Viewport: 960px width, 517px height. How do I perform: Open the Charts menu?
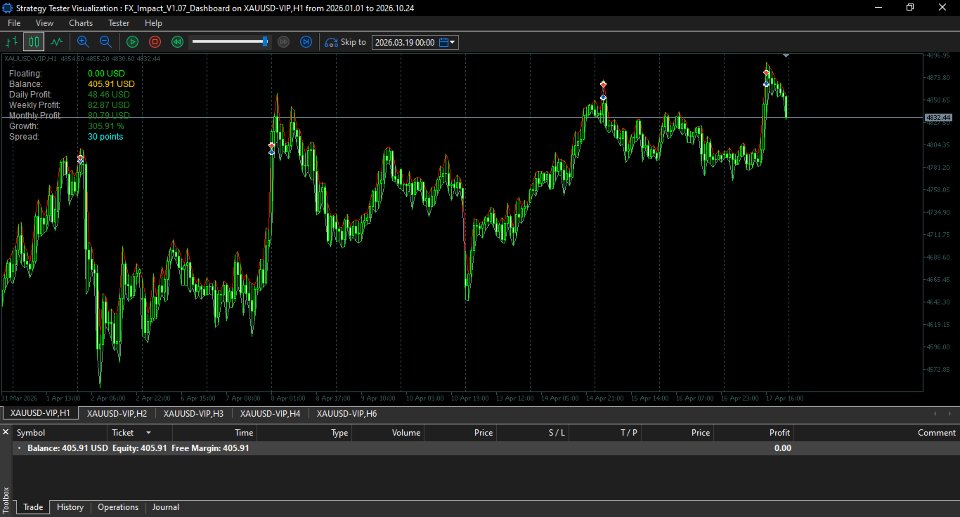[x=81, y=23]
